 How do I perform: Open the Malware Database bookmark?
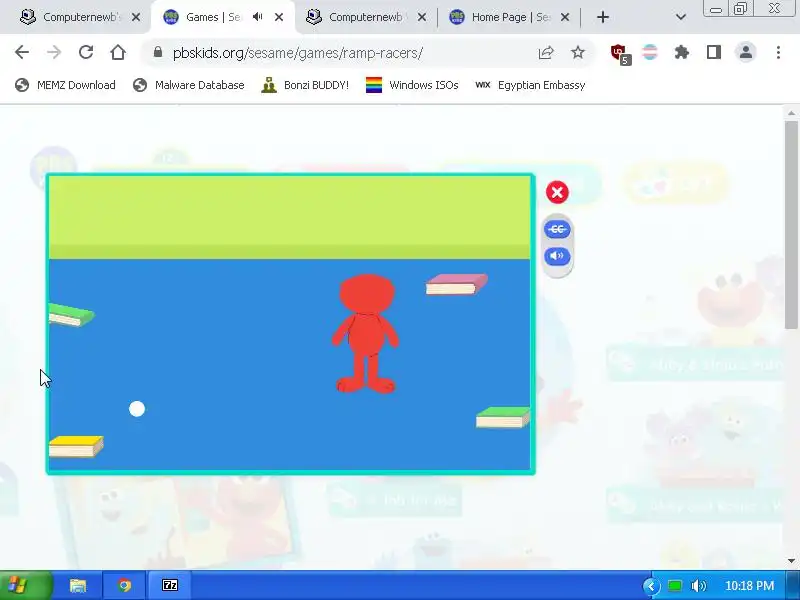[188, 85]
